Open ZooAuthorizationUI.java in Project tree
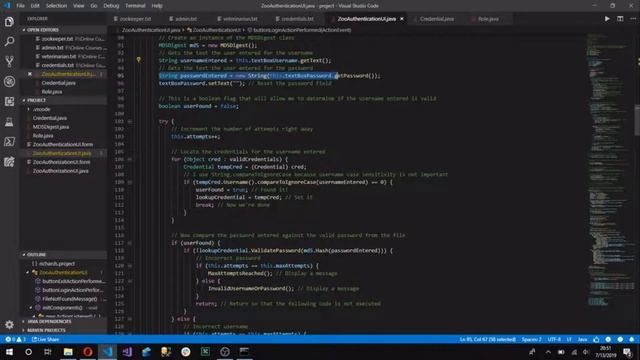640x360 pixels. click(x=60, y=171)
